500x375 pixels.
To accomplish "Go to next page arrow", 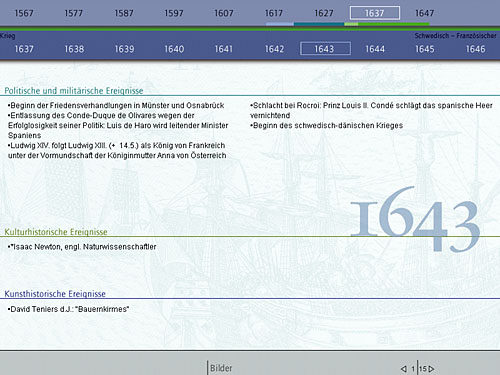I will pos(431,369).
